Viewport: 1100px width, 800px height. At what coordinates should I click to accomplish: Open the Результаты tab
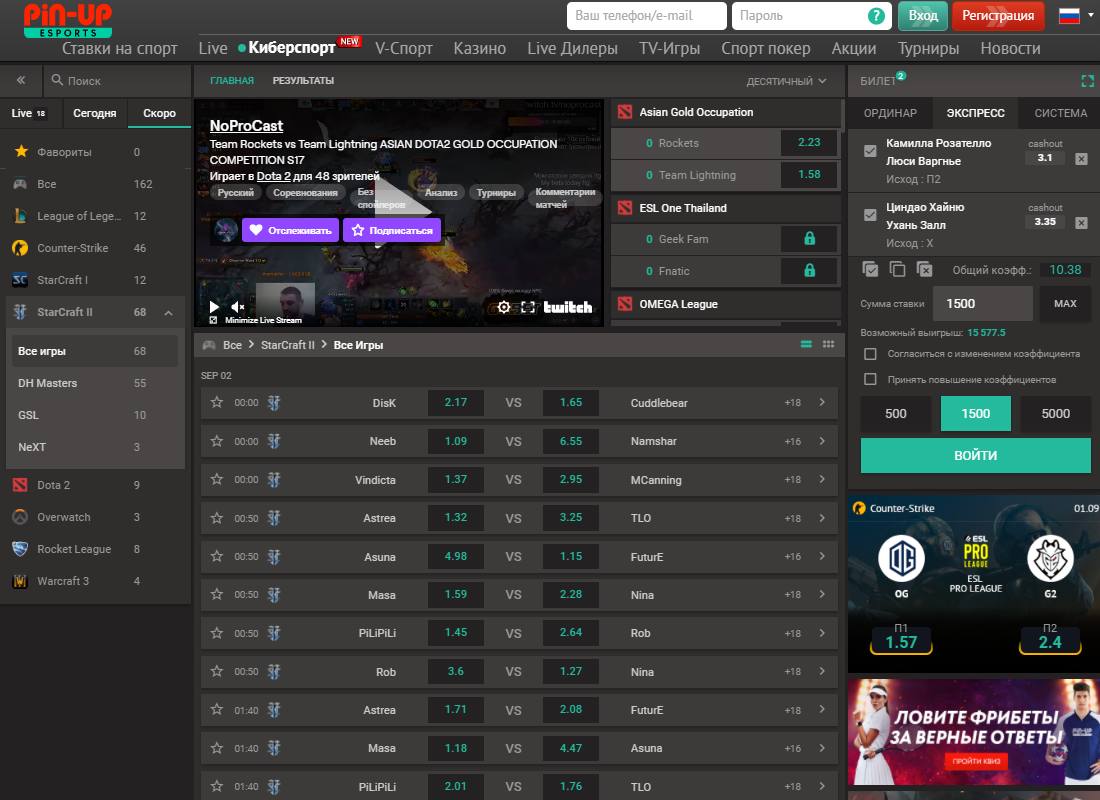303,81
